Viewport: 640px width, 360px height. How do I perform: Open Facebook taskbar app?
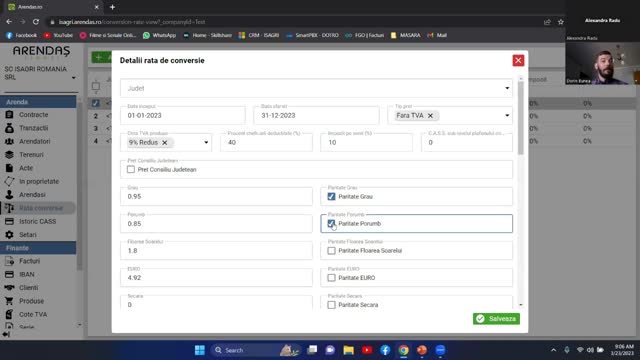click(x=385, y=350)
